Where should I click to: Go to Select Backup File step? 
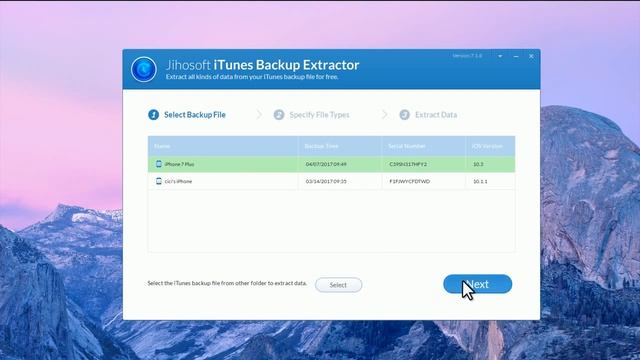click(195, 115)
